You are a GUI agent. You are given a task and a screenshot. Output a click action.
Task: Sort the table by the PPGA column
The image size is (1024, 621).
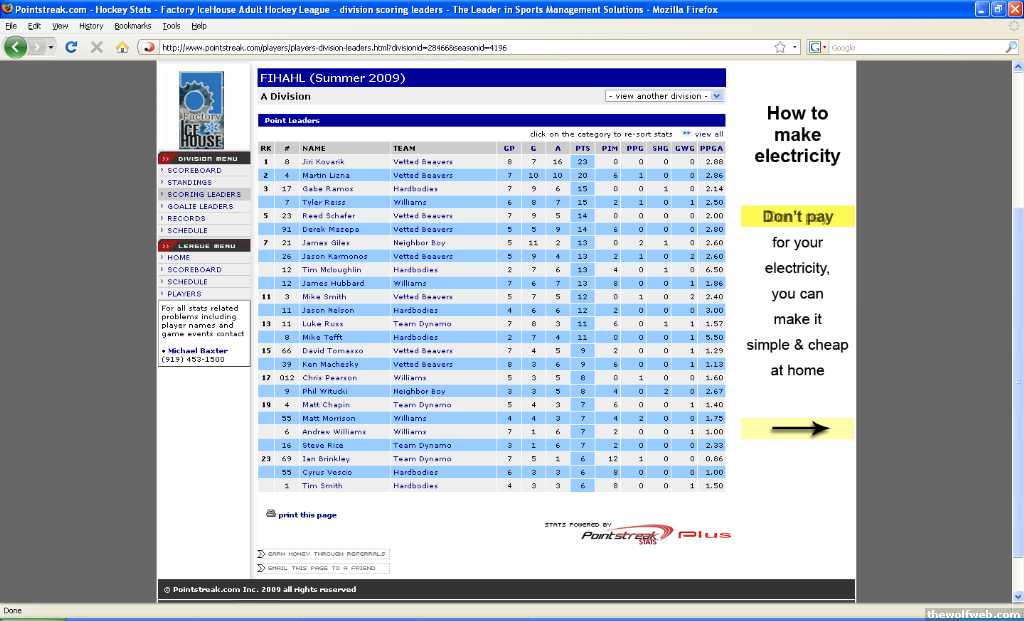(711, 148)
